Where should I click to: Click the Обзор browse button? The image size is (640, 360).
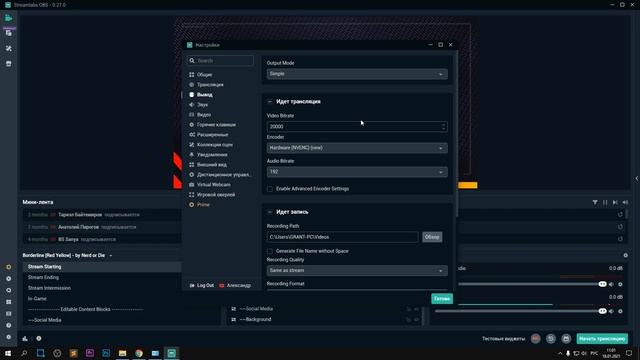[x=432, y=237]
